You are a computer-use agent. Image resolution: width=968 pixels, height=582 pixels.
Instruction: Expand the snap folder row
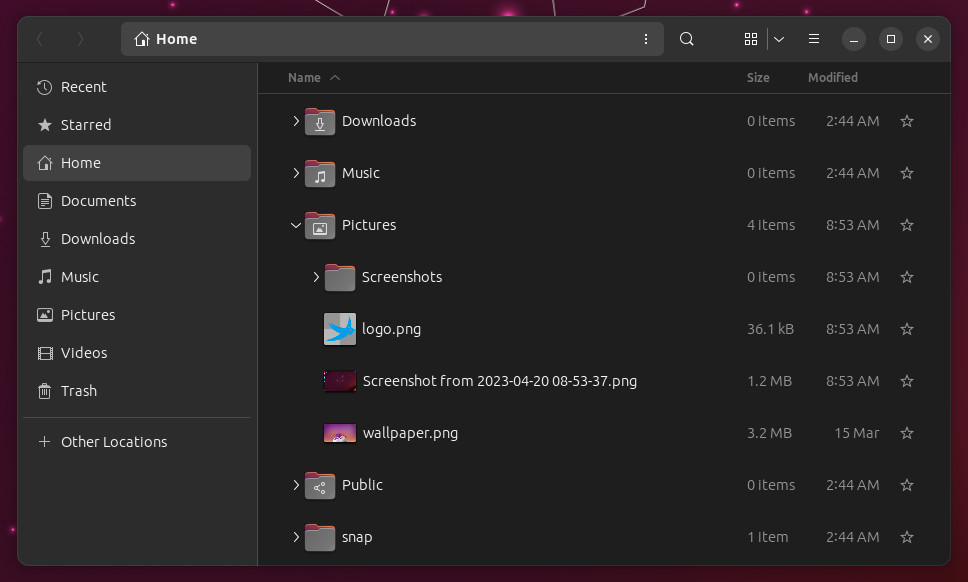pos(296,537)
